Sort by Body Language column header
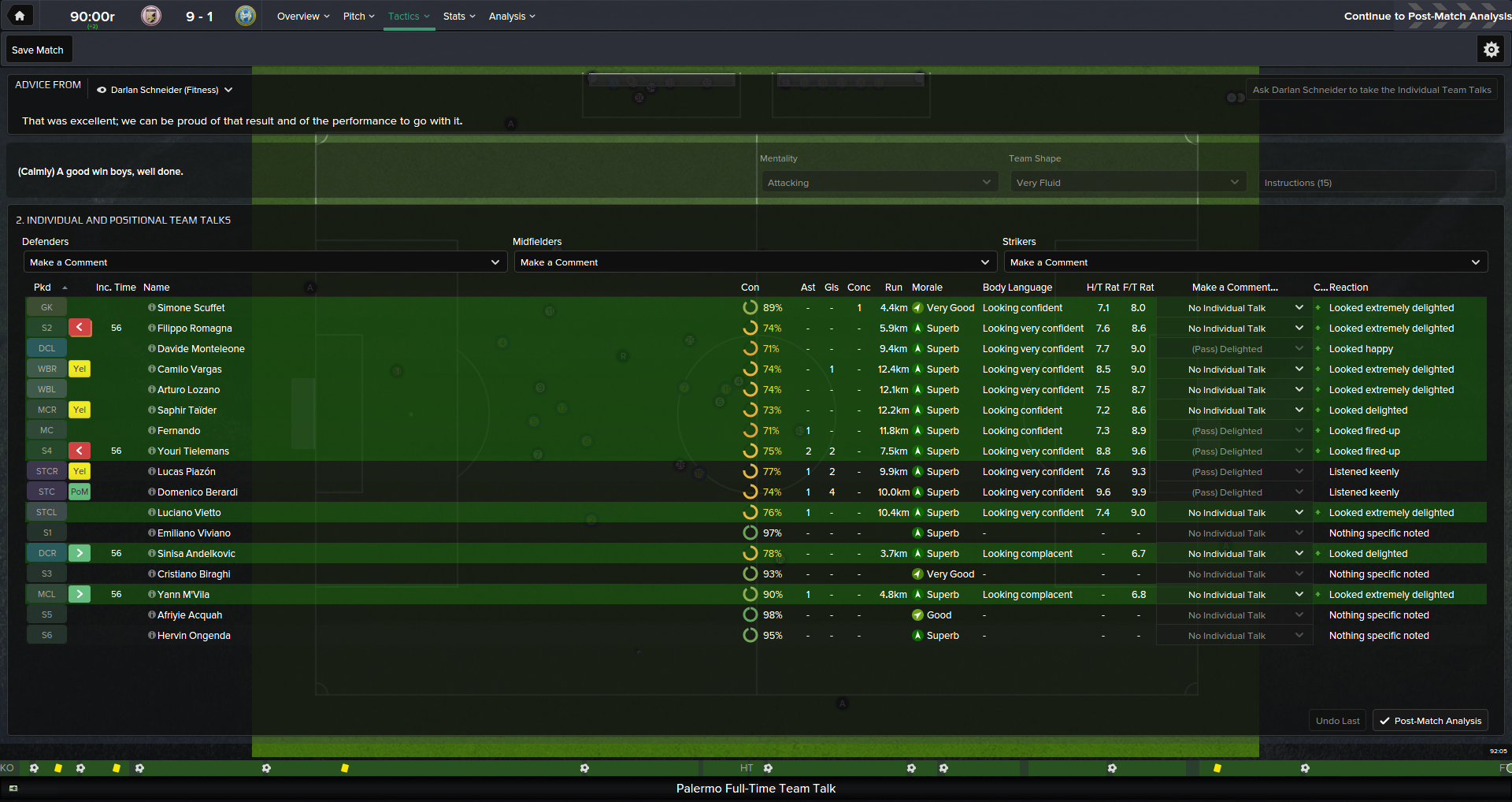 pos(1017,287)
